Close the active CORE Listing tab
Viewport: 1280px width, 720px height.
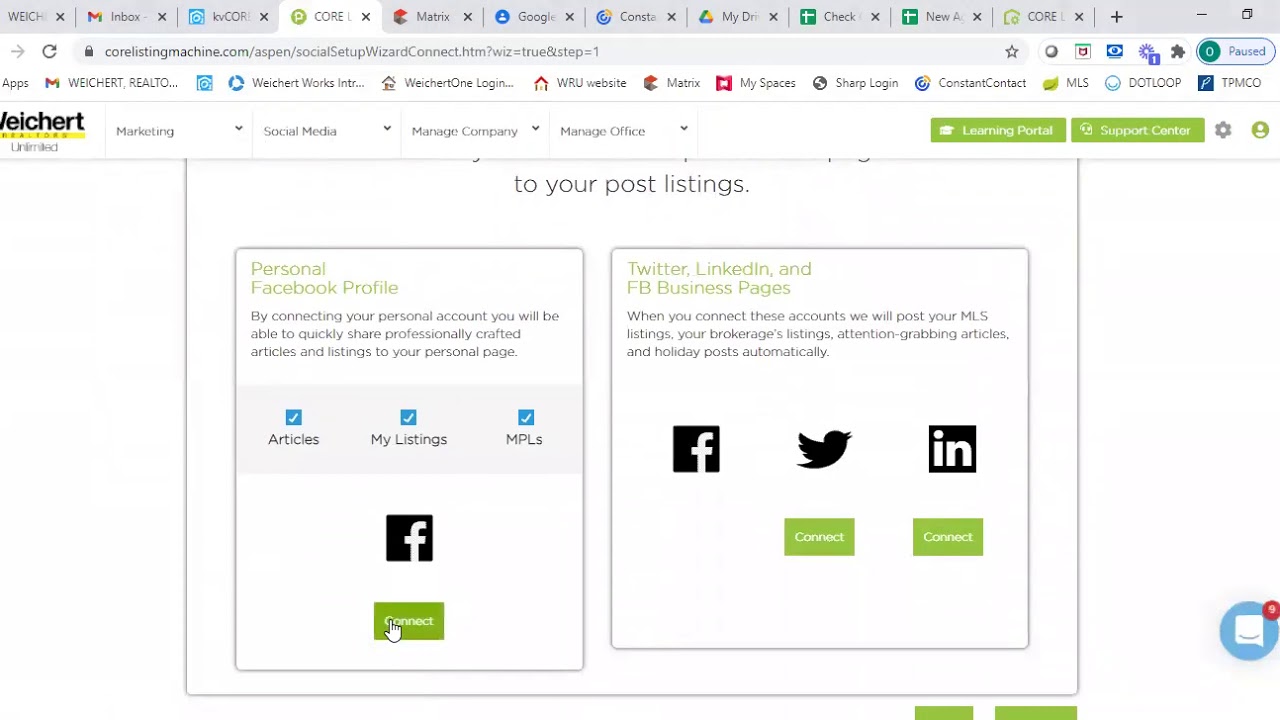click(x=366, y=17)
